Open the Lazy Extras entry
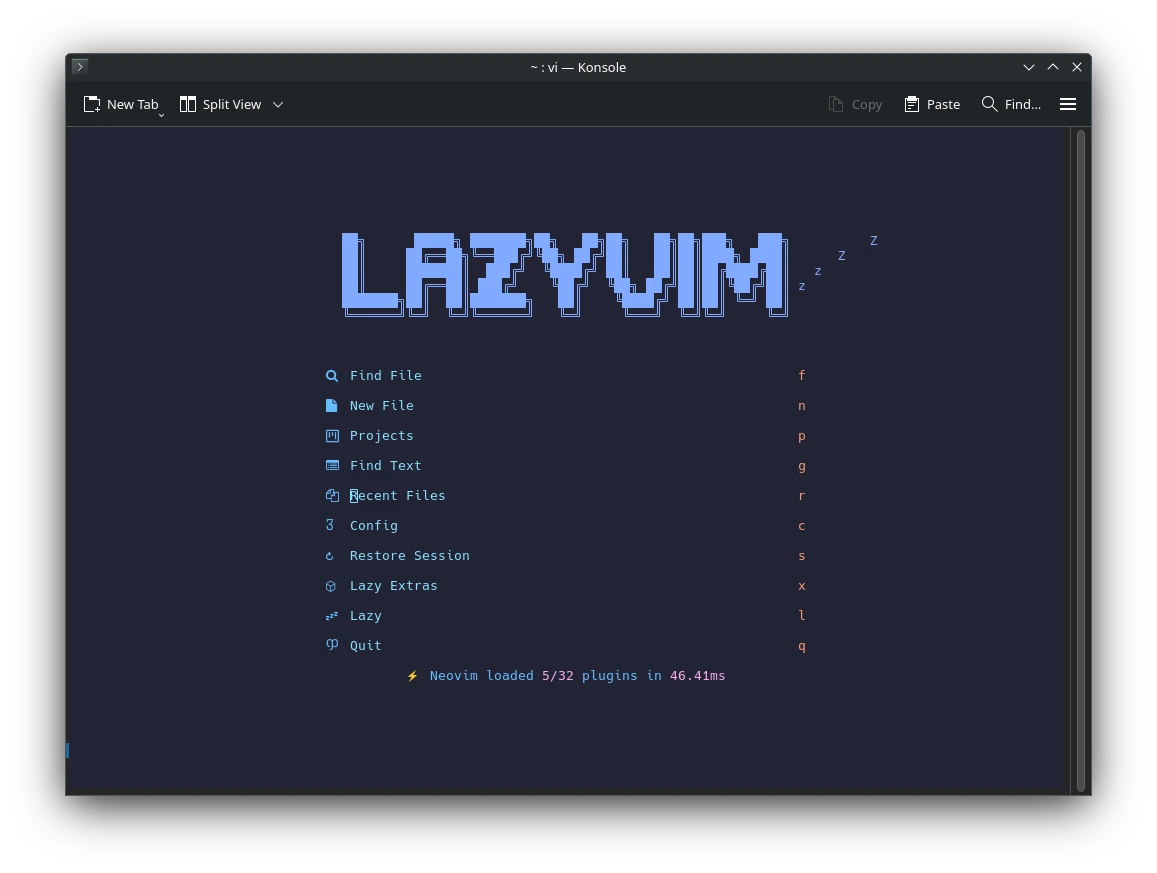The width and height of the screenshot is (1157, 873). (566, 586)
